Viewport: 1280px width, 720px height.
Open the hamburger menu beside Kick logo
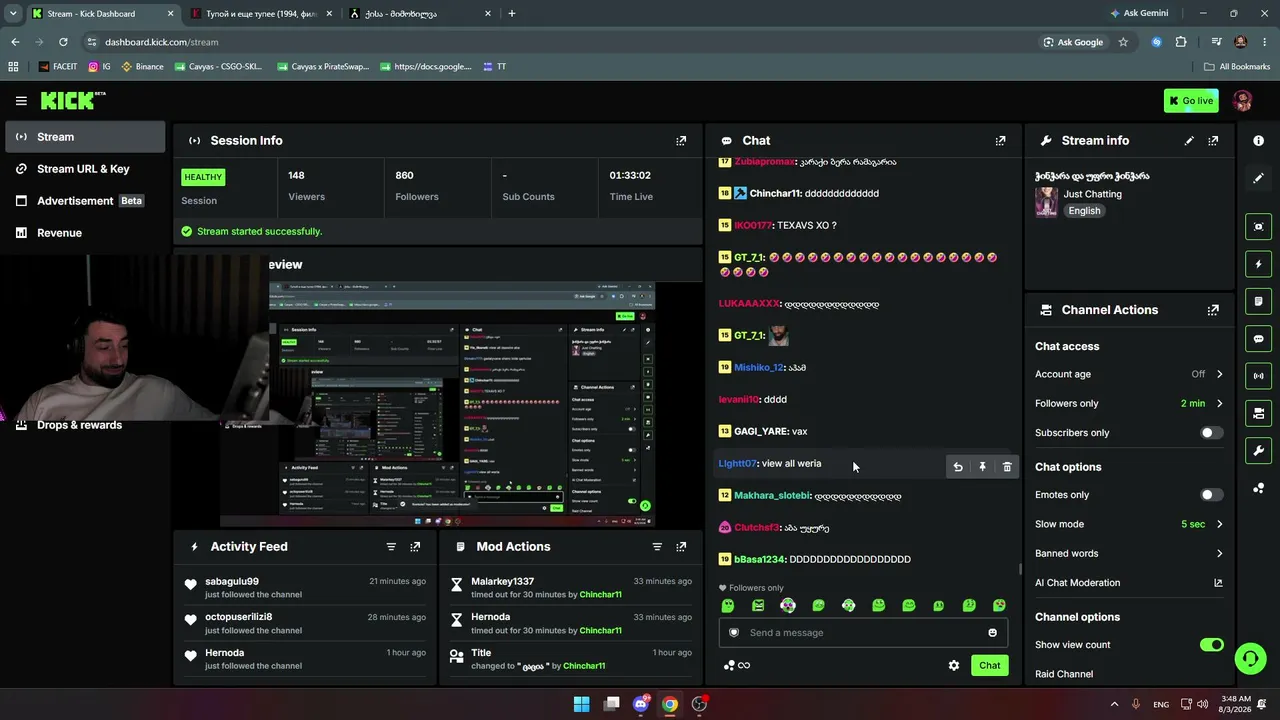pyautogui.click(x=21, y=101)
